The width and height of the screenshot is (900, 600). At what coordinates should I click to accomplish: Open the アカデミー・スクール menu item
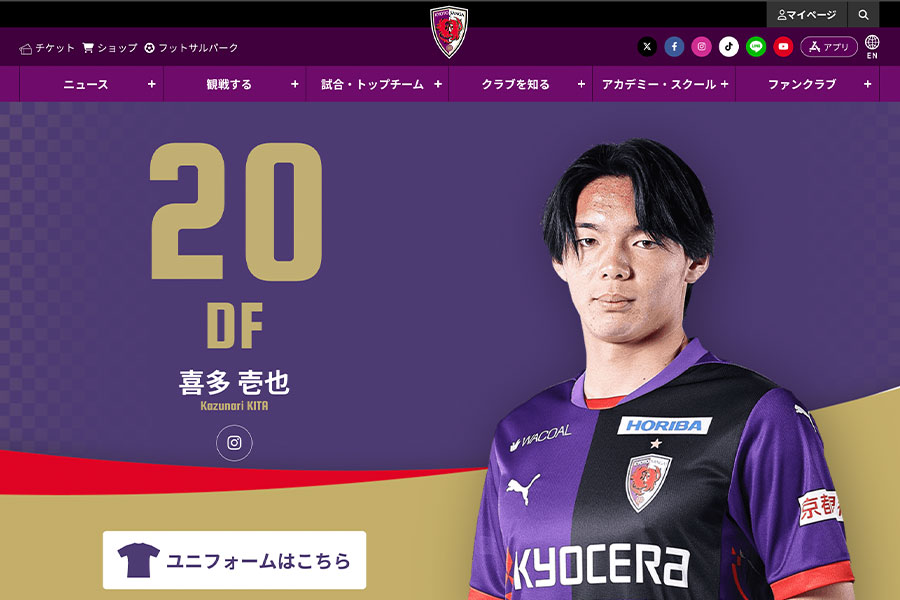pos(659,84)
